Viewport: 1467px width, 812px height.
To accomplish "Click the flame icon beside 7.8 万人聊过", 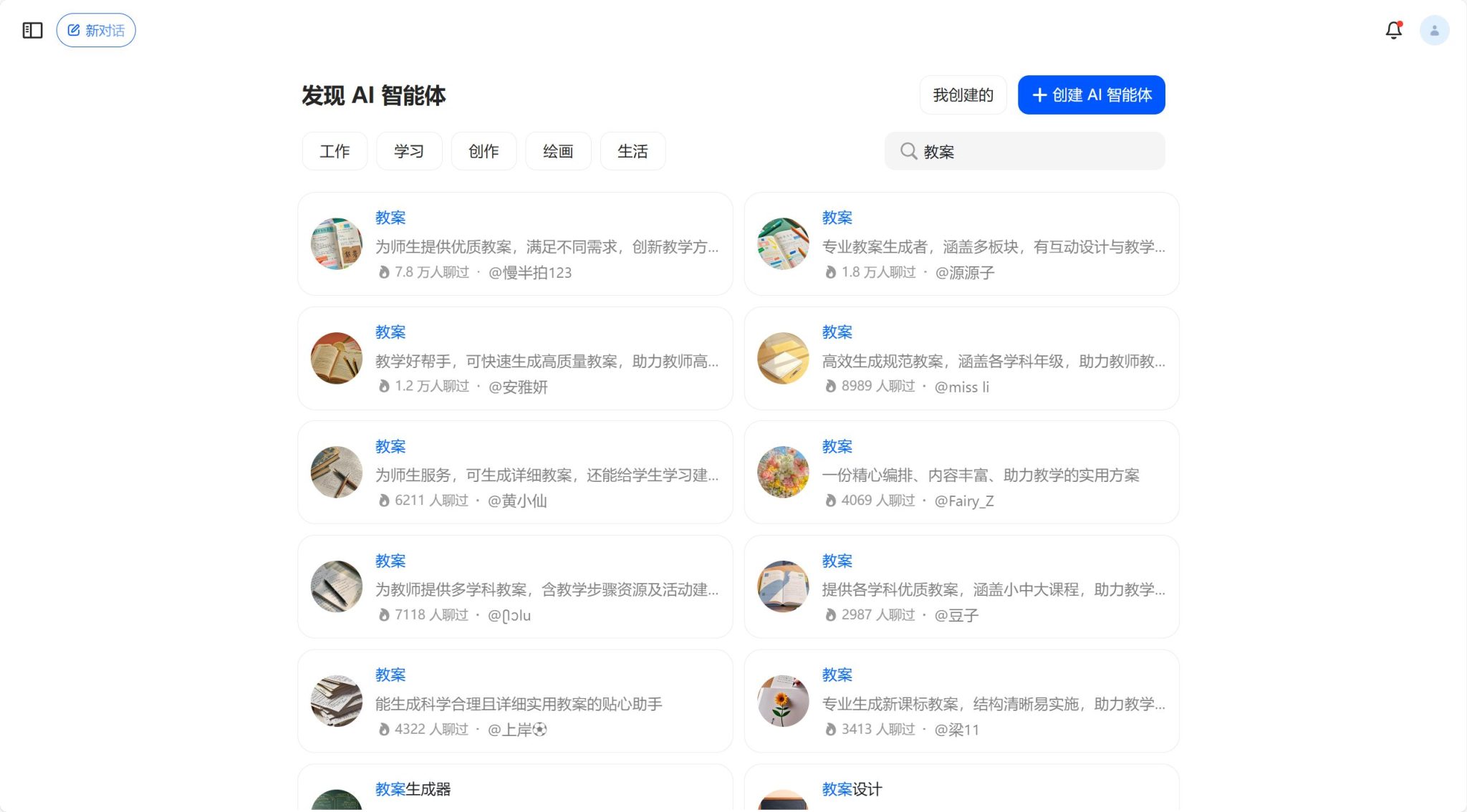I will point(385,272).
